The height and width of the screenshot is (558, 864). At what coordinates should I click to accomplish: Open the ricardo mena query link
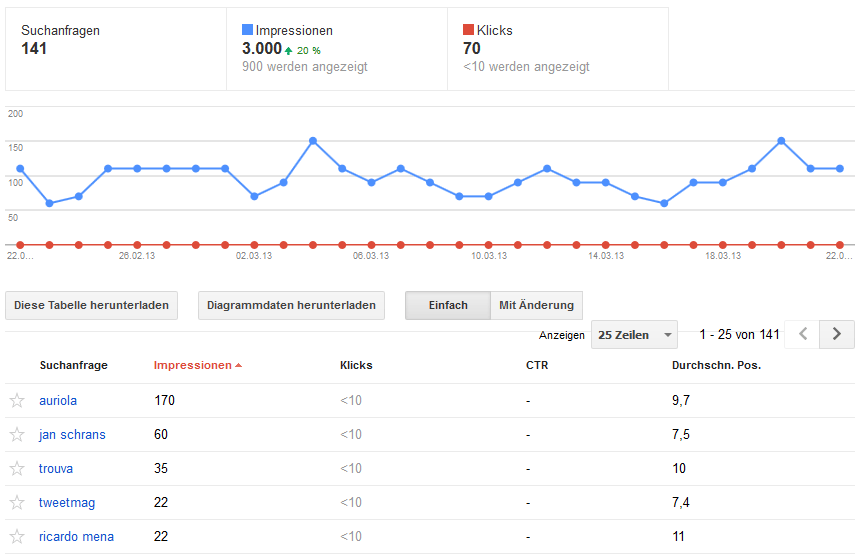tap(76, 537)
